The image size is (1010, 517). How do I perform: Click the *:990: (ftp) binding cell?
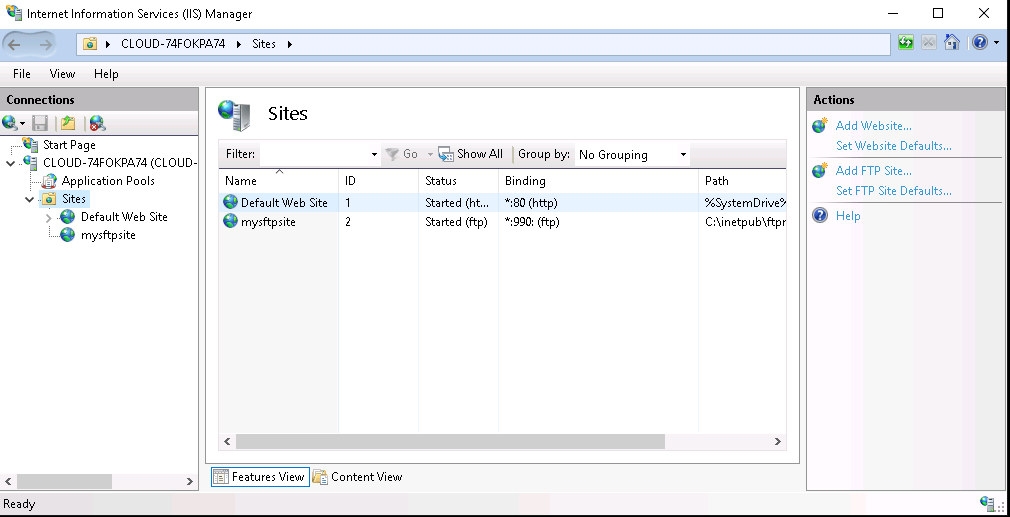coord(532,222)
